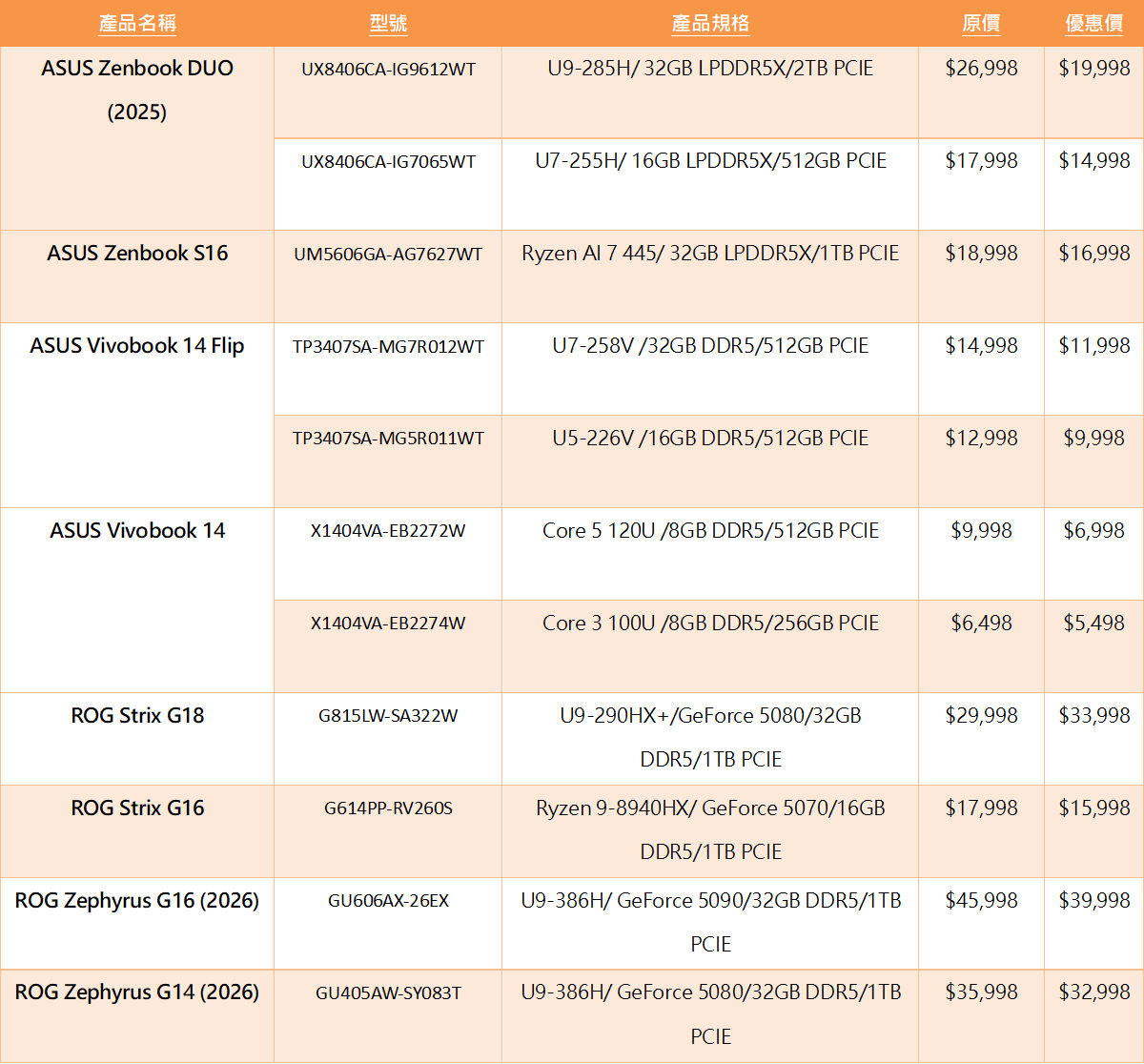Select model UM5606GA-AG7627WT
Viewport: 1144px width, 1064px height.
coord(388,255)
